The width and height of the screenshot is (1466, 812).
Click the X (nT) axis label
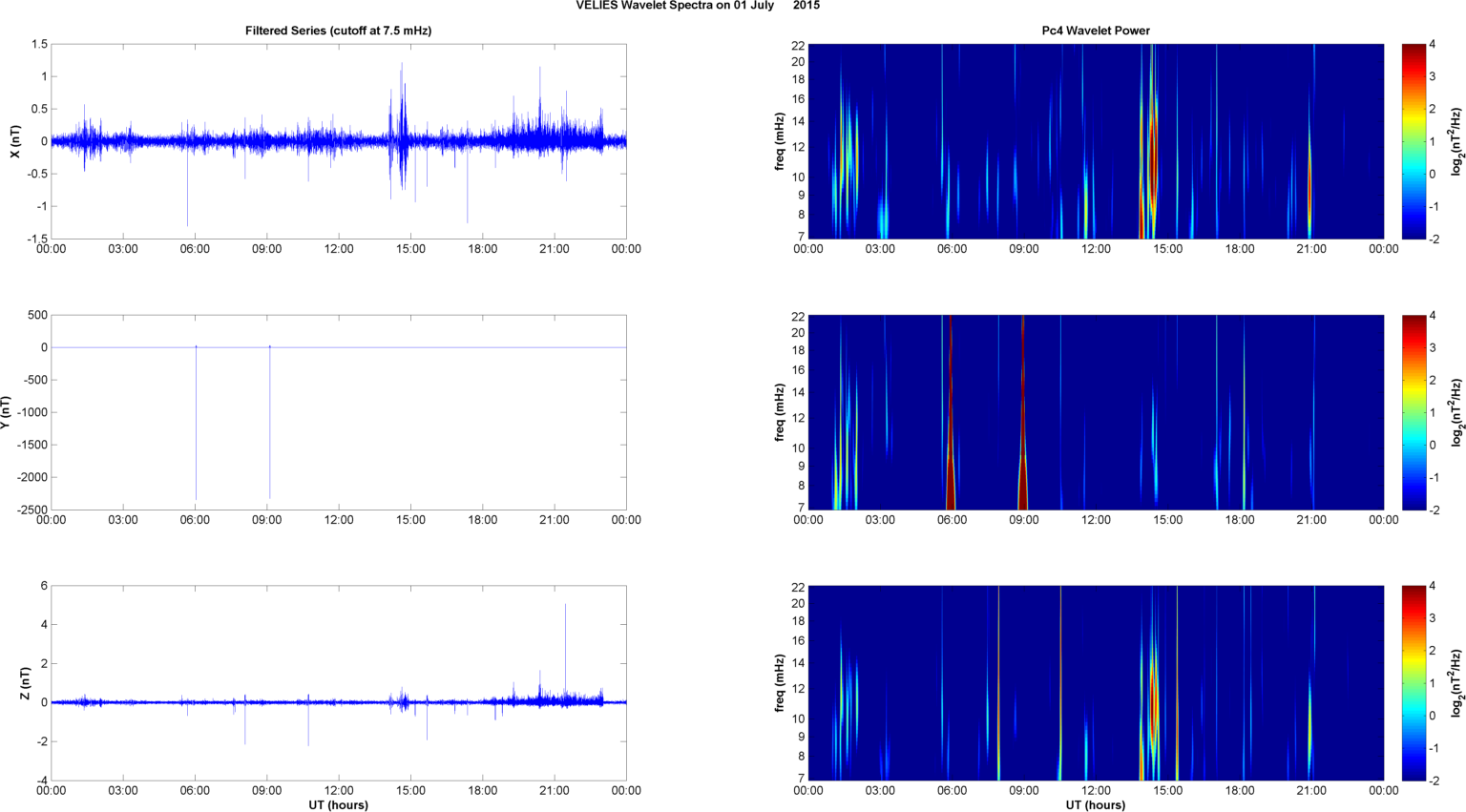pos(14,141)
